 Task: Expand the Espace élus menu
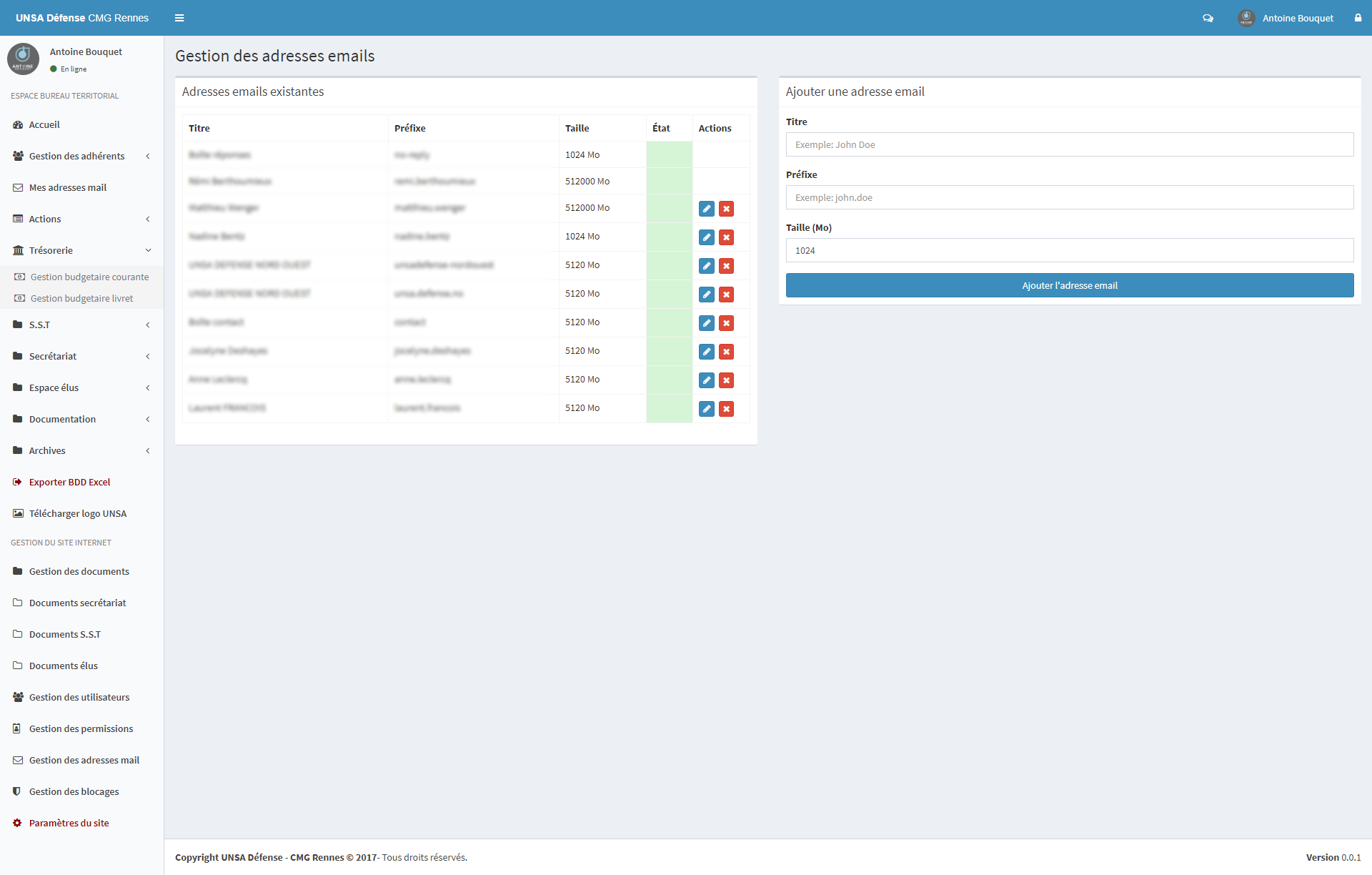click(81, 387)
